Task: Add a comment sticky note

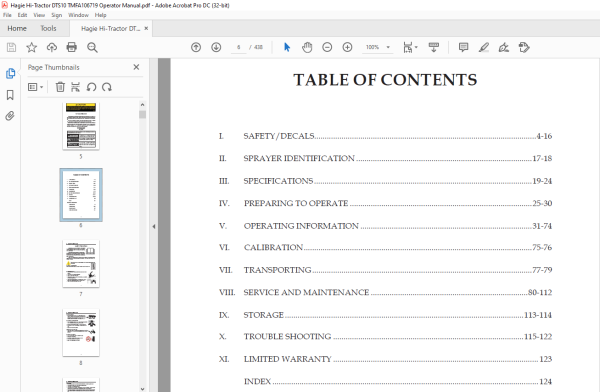Action: (x=463, y=47)
